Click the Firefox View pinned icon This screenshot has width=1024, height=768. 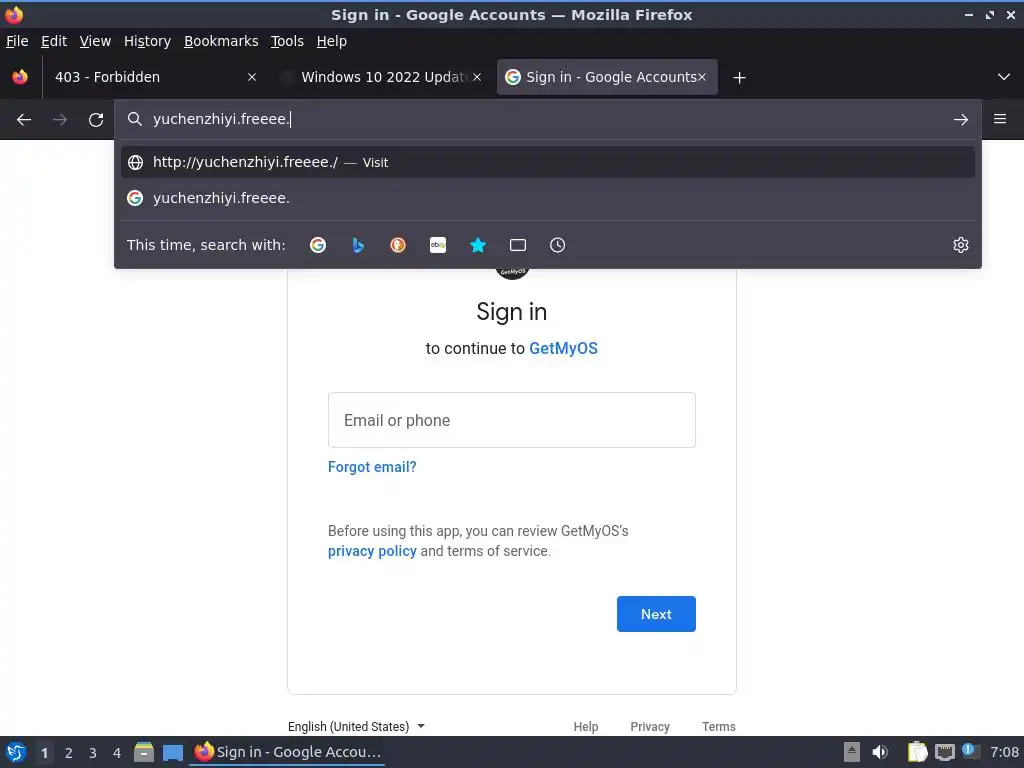20,77
